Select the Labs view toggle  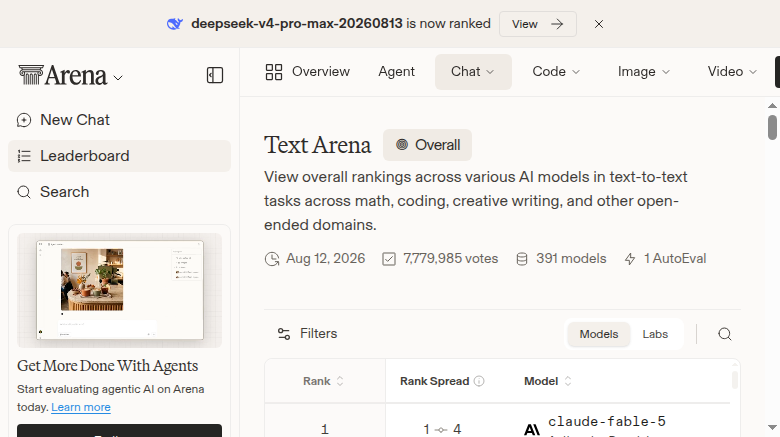655,334
